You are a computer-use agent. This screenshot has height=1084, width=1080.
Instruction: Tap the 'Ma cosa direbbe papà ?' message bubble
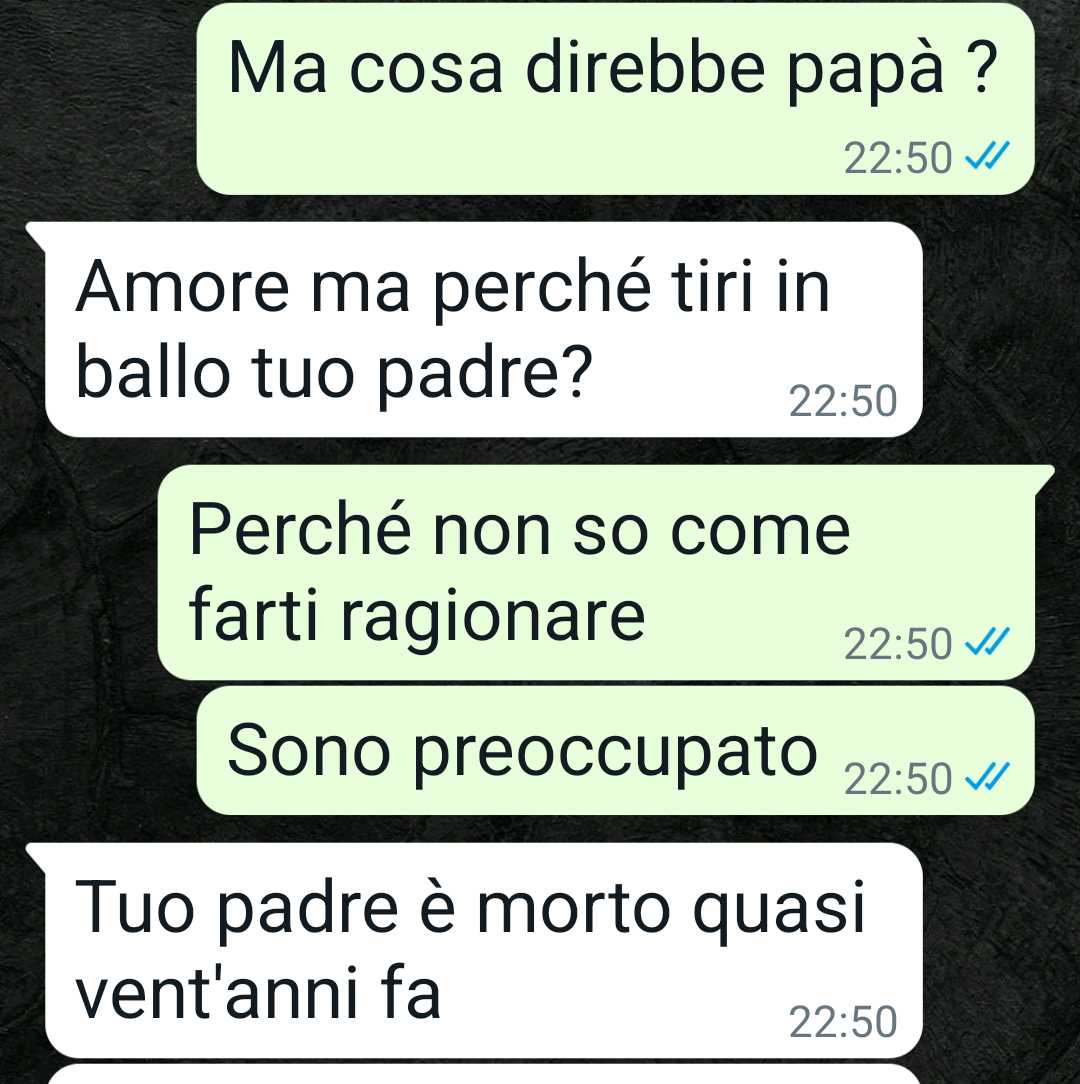(615, 99)
